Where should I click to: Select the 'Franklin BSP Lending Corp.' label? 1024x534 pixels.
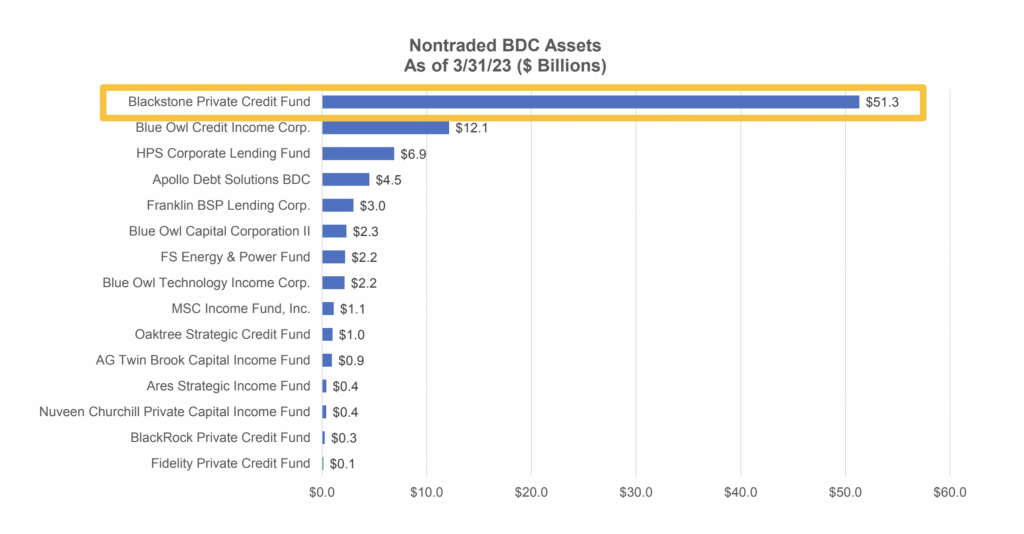228,206
